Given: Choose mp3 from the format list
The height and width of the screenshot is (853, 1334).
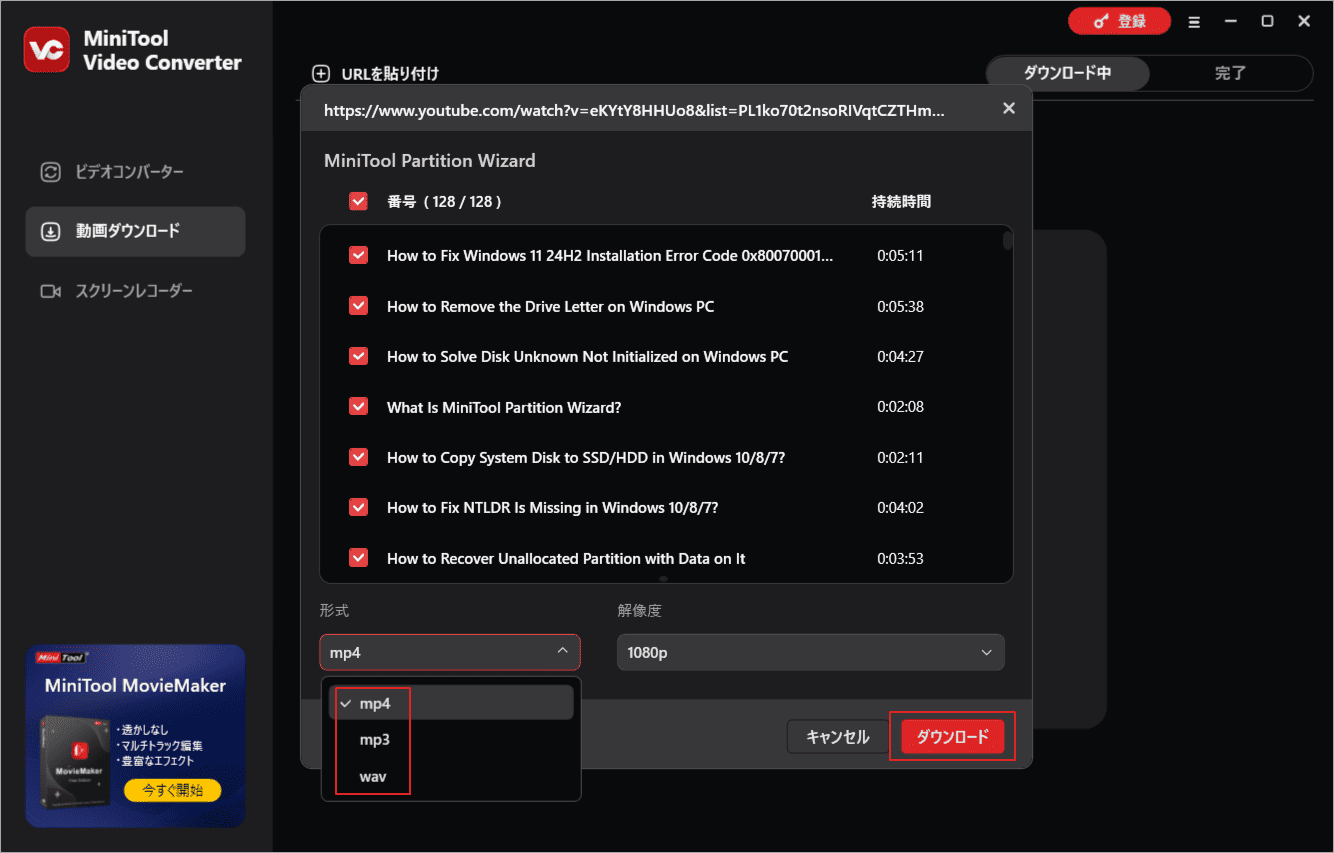Looking at the screenshot, I should click(451, 740).
